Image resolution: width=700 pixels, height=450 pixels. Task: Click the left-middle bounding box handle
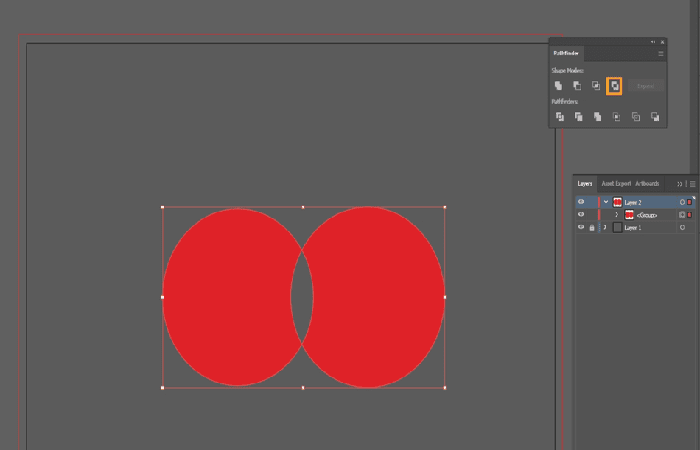[x=162, y=297]
